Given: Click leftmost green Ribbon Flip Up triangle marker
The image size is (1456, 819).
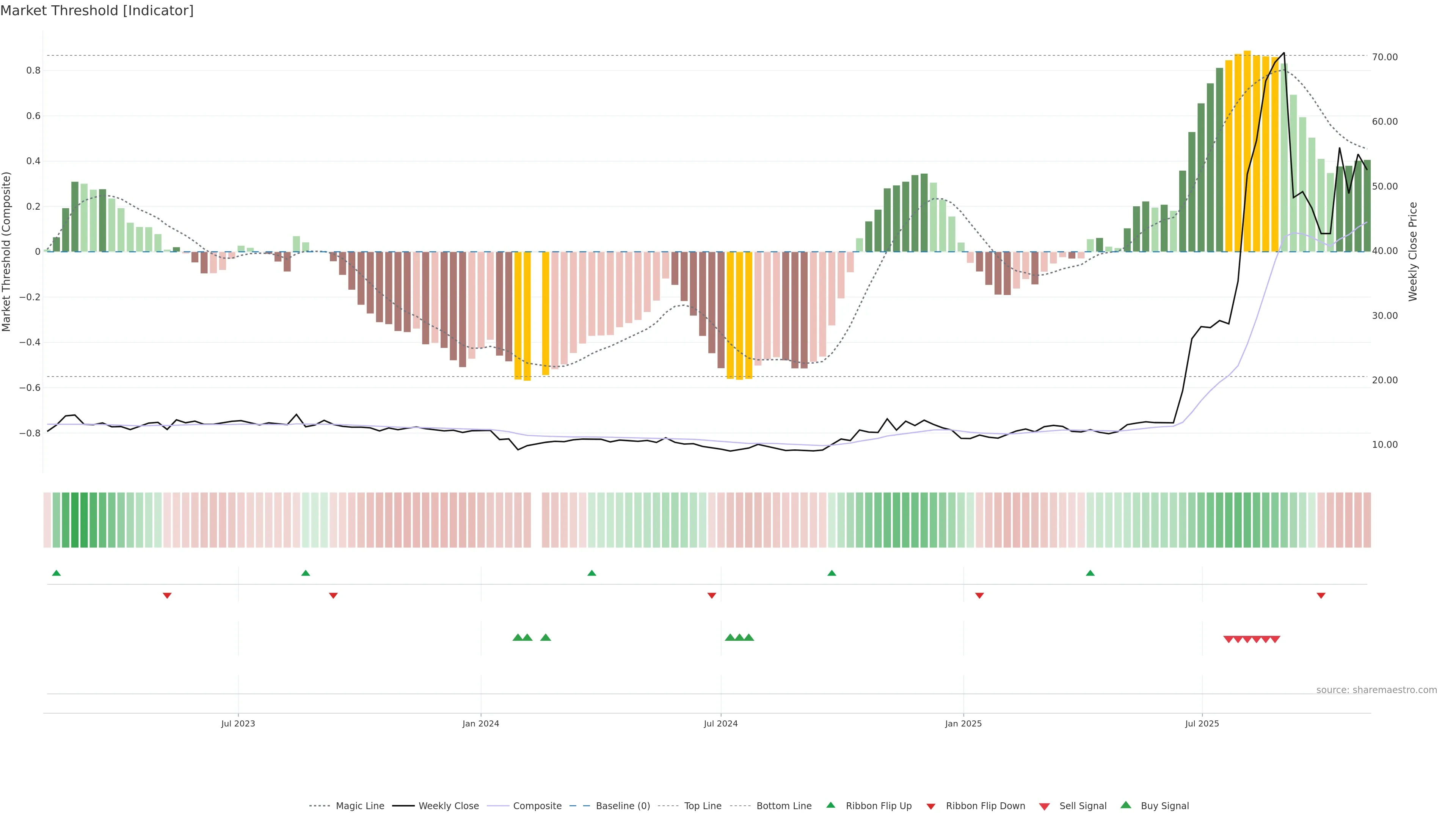Looking at the screenshot, I should 56,573.
